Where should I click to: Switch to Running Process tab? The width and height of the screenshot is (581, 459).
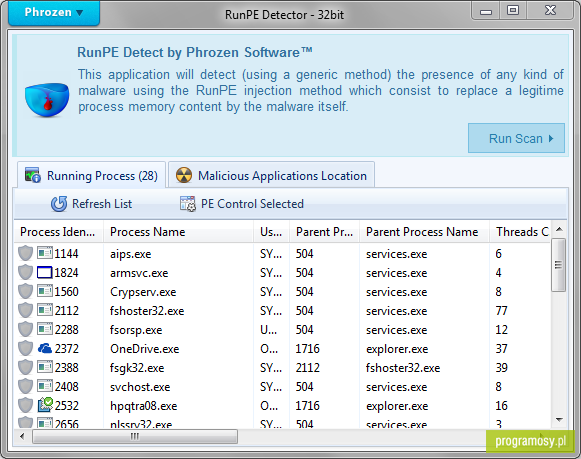tap(92, 175)
